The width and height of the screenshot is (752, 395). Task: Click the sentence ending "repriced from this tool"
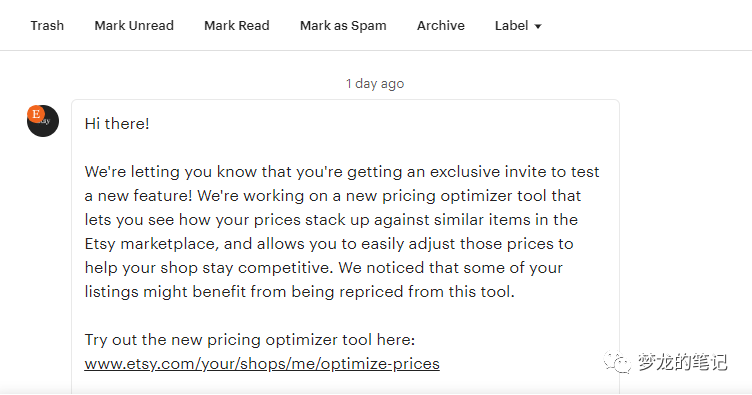point(300,291)
